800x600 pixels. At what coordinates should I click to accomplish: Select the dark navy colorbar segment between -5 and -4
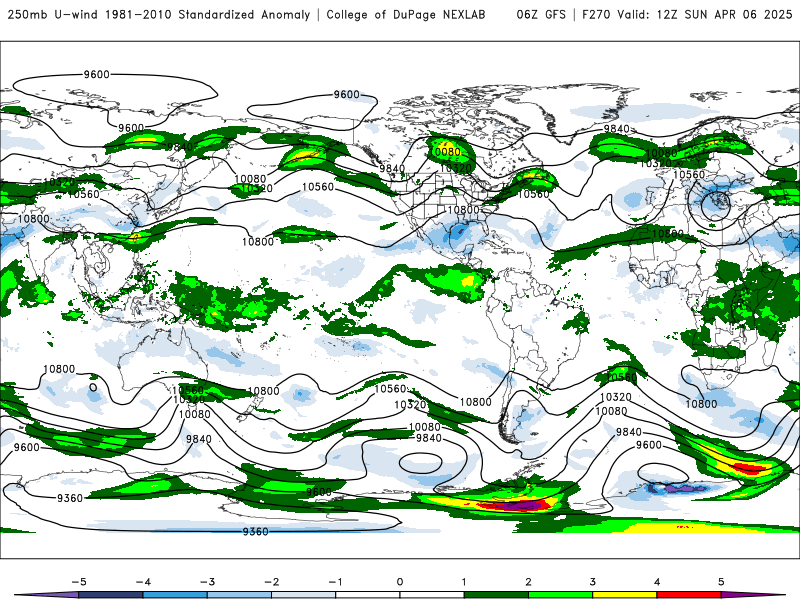coord(111,595)
